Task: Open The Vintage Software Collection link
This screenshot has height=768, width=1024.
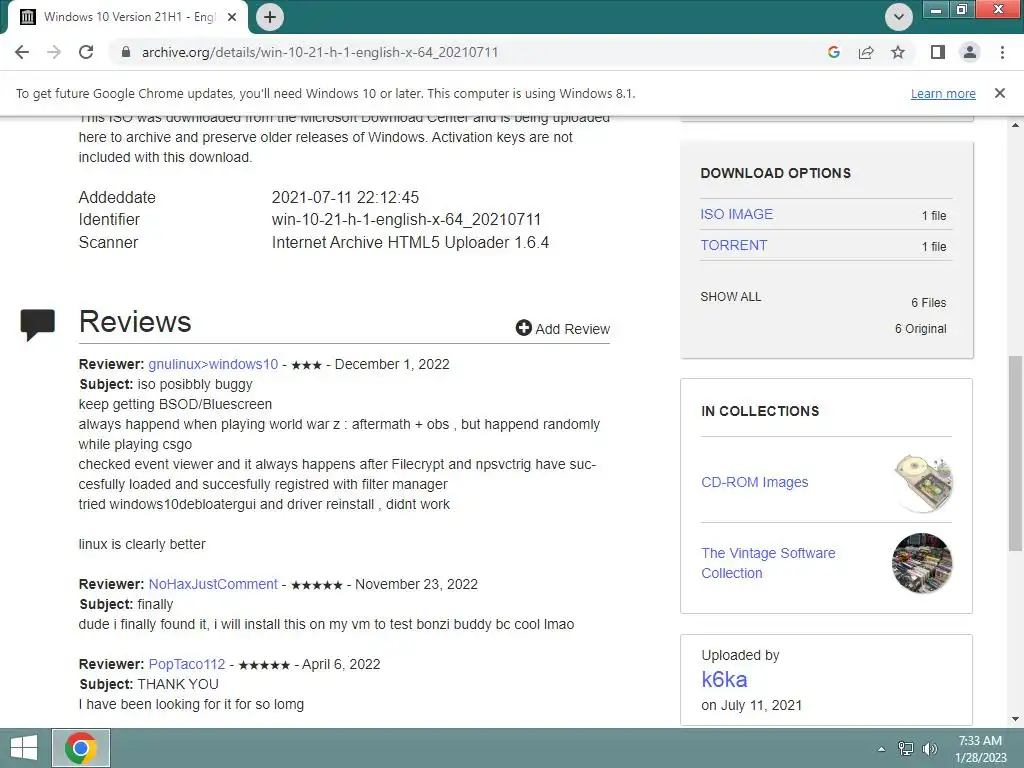Action: coord(768,563)
